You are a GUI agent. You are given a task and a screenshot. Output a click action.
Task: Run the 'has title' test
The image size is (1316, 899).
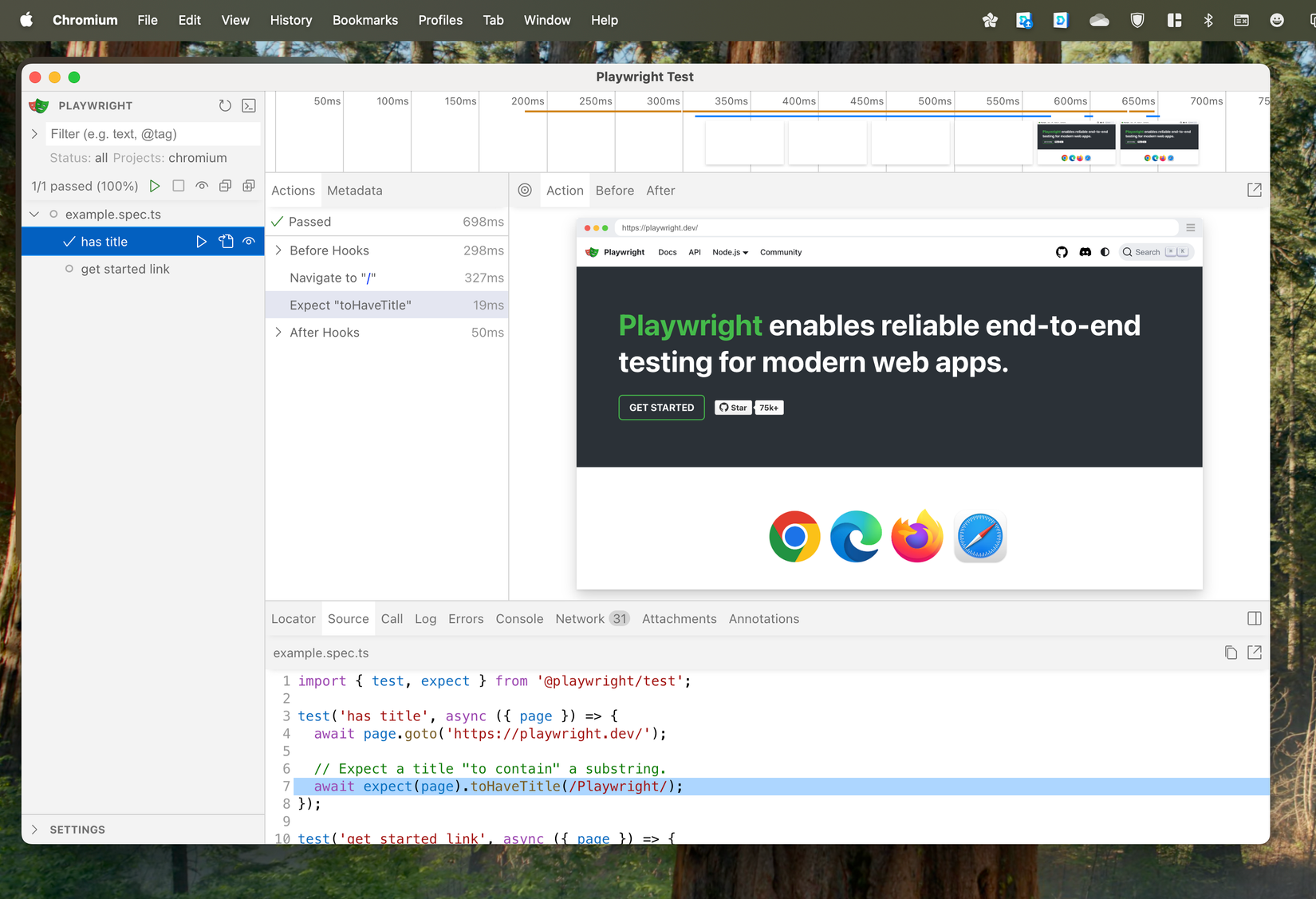[x=201, y=241]
